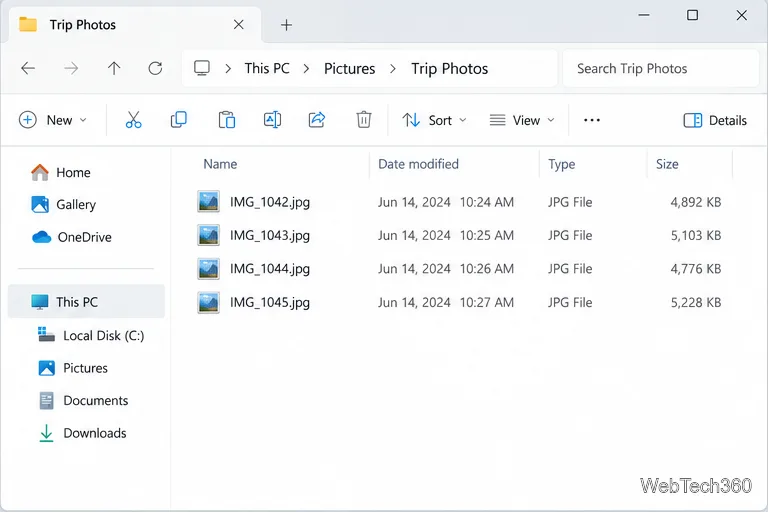
Task: Click the computer icon in address bar
Action: (202, 68)
